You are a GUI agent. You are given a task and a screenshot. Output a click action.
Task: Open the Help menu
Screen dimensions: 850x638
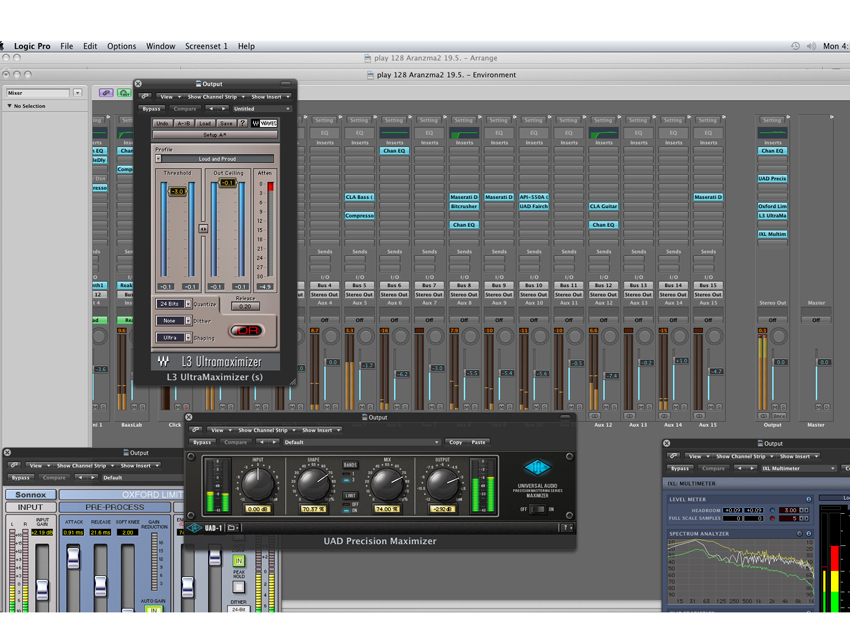[x=246, y=46]
